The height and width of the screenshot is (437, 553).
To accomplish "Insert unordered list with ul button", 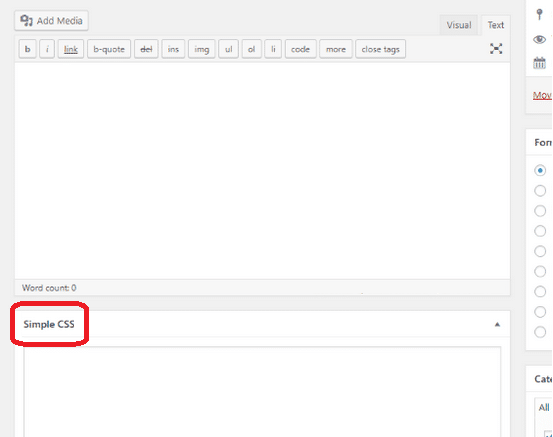I will tap(229, 49).
